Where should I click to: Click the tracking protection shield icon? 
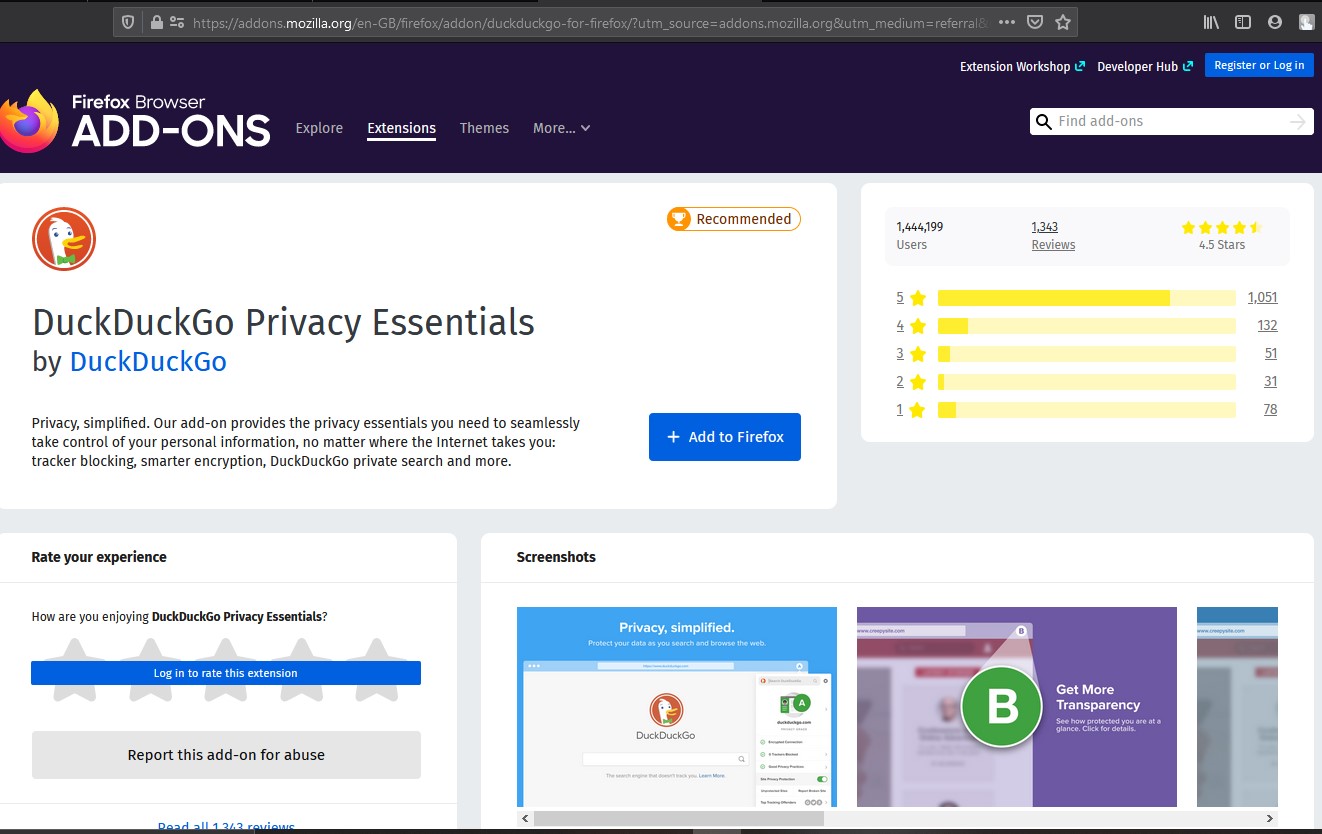pyautogui.click(x=128, y=22)
